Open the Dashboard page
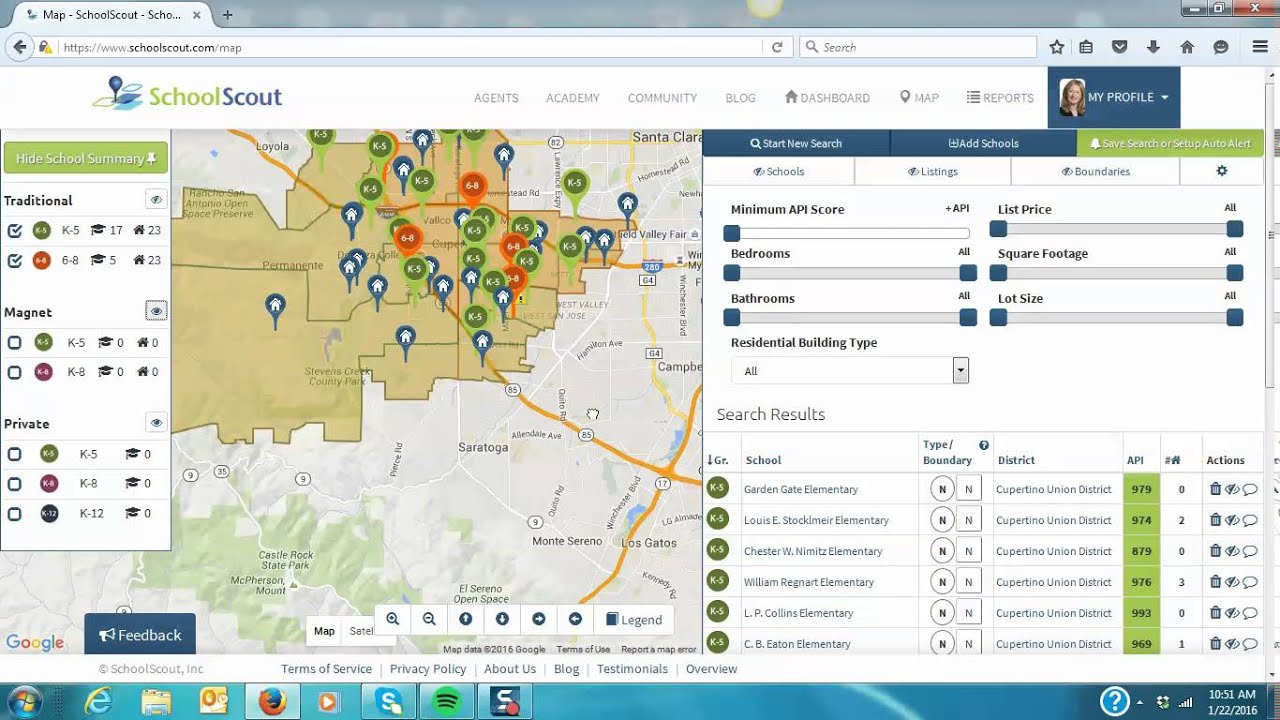Image resolution: width=1280 pixels, height=720 pixels. tap(827, 98)
